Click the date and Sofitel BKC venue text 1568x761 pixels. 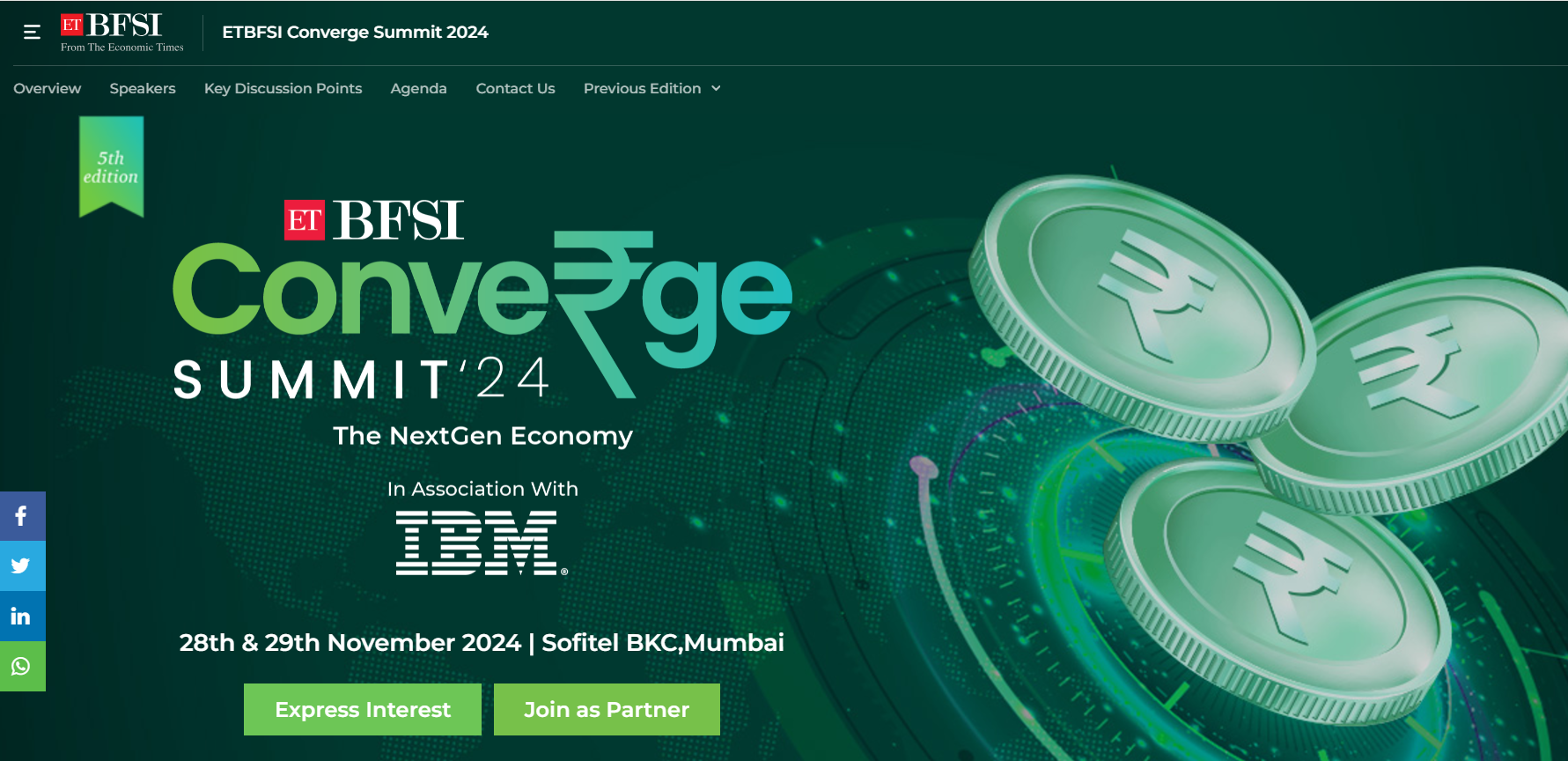482,643
